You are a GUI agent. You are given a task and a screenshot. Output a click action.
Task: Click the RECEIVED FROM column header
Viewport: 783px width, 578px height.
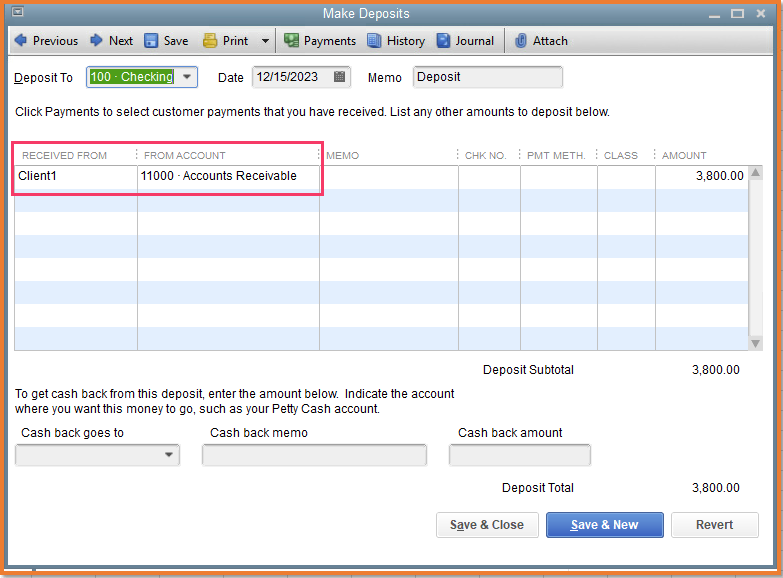click(x=64, y=155)
